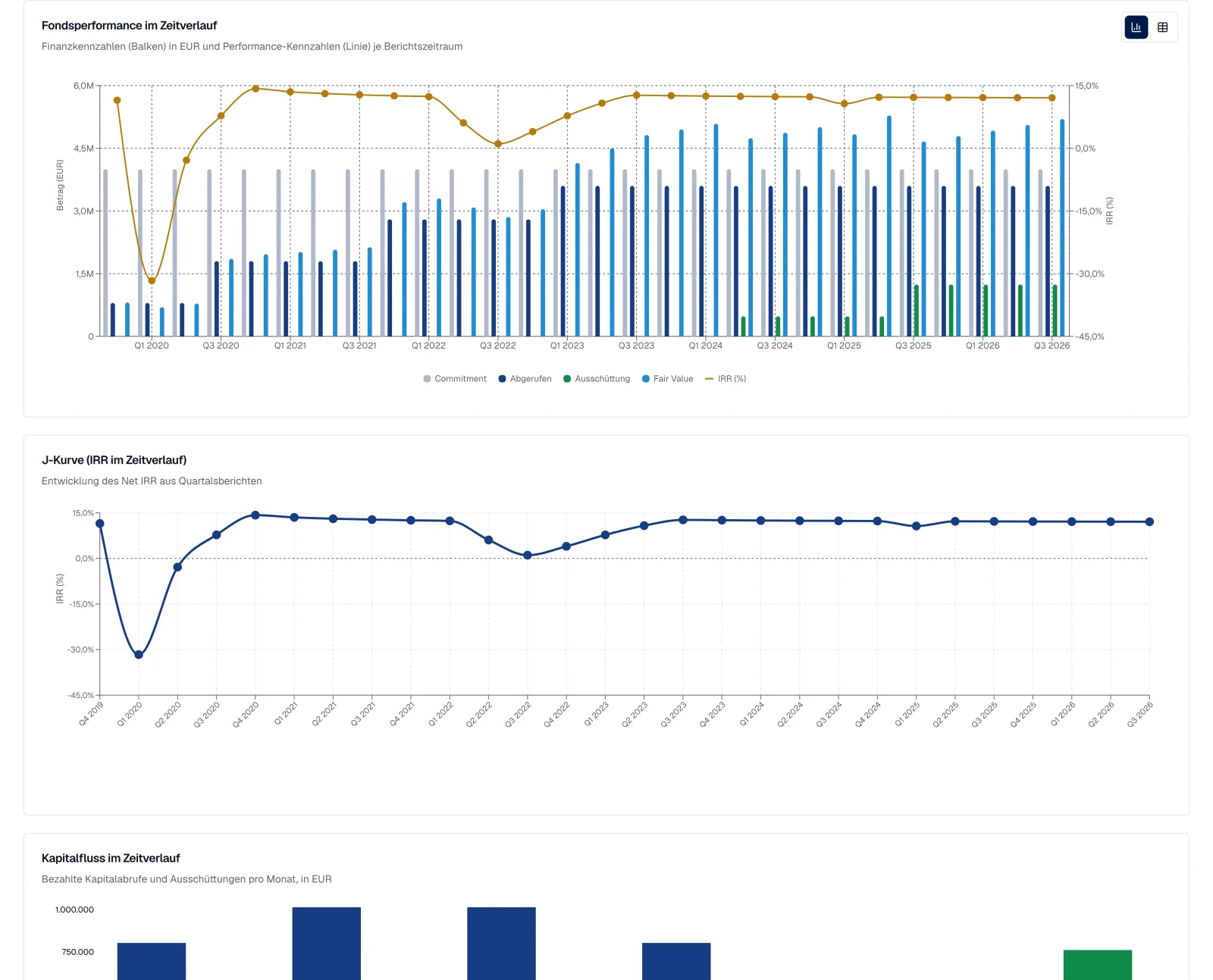Click the Commitment gray legend dot
This screenshot has height=980, width=1213.
(x=427, y=379)
